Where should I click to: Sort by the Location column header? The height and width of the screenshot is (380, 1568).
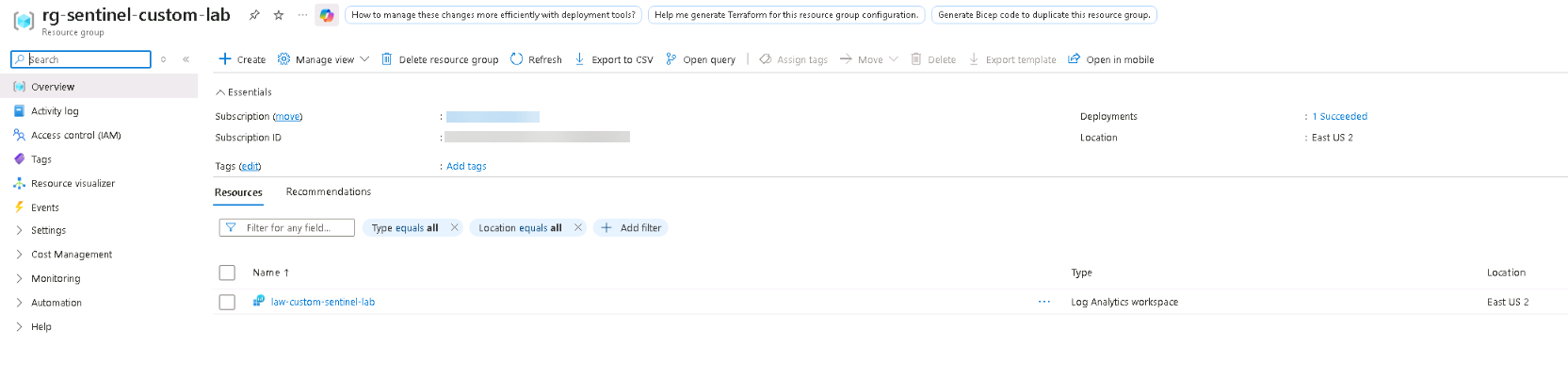coord(1506,273)
